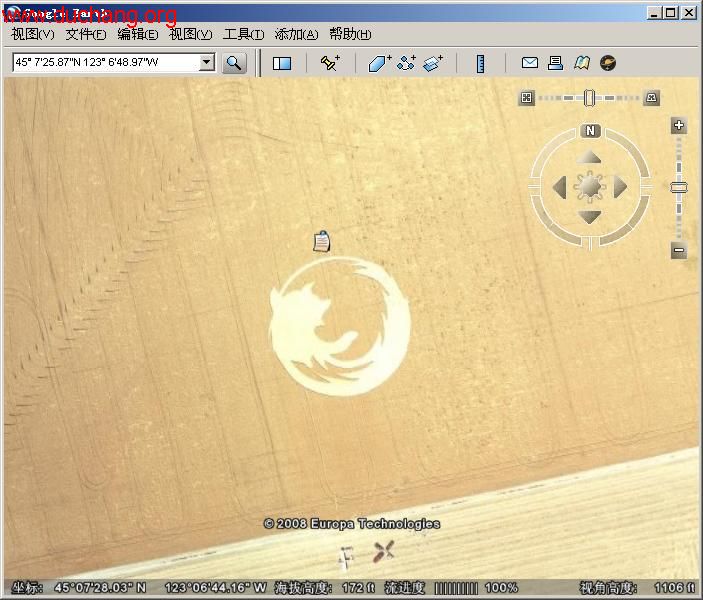This screenshot has width=703, height=600.
Task: Click the email envelope icon
Action: [x=529, y=62]
